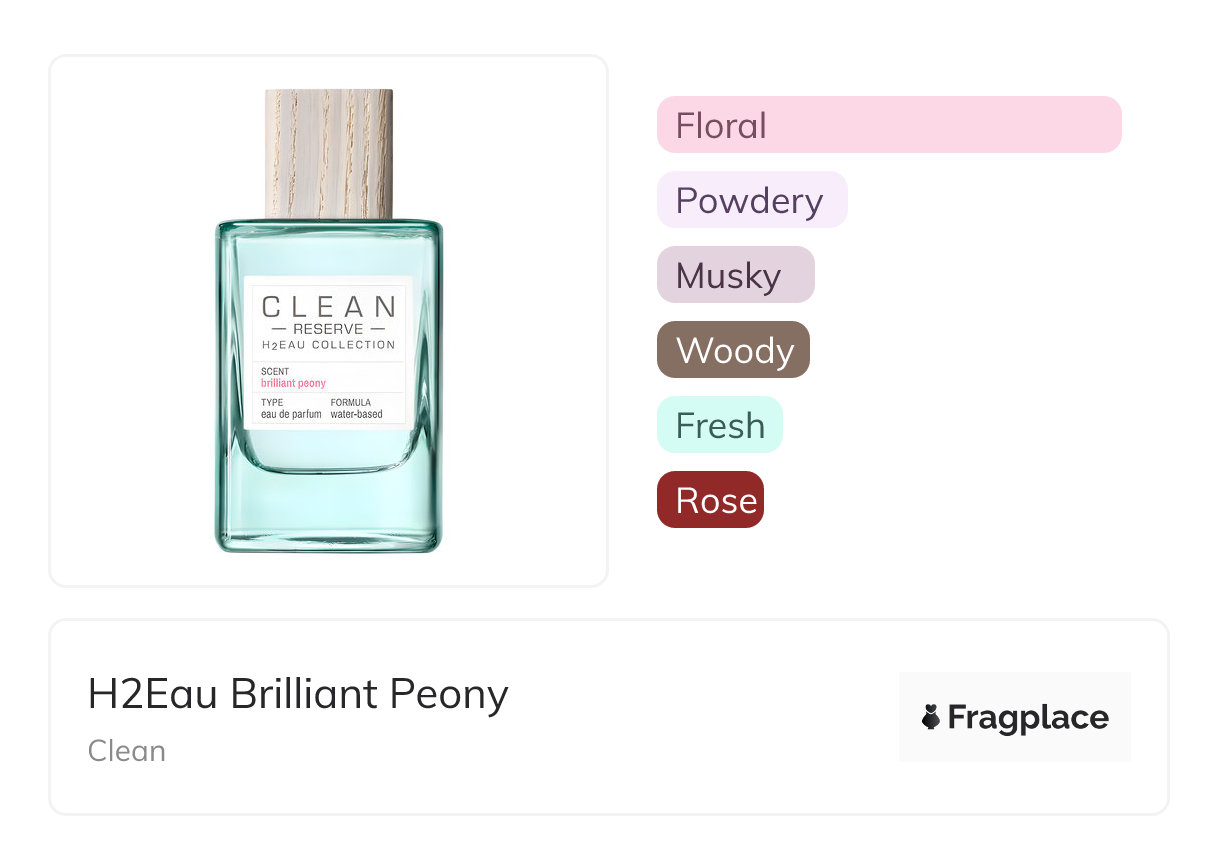1218x864 pixels.
Task: Click the Fragplace wordmark text
Action: [1028, 717]
